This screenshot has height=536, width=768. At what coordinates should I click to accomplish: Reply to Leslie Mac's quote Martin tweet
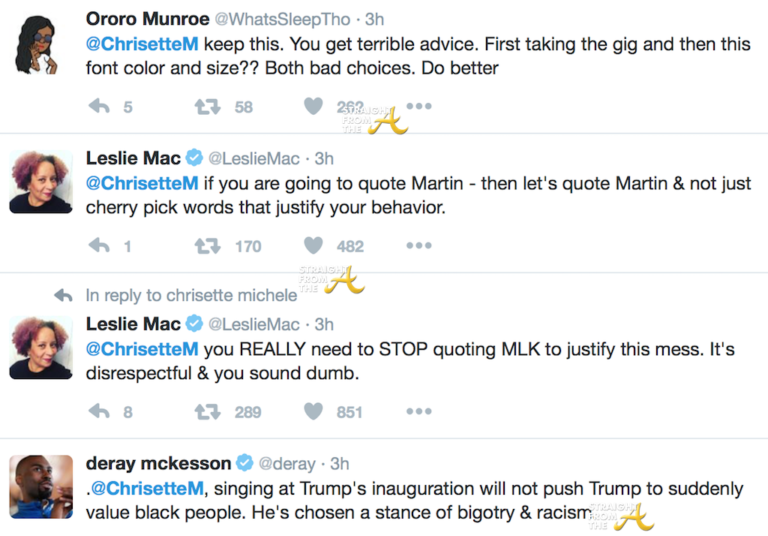pyautogui.click(x=99, y=245)
